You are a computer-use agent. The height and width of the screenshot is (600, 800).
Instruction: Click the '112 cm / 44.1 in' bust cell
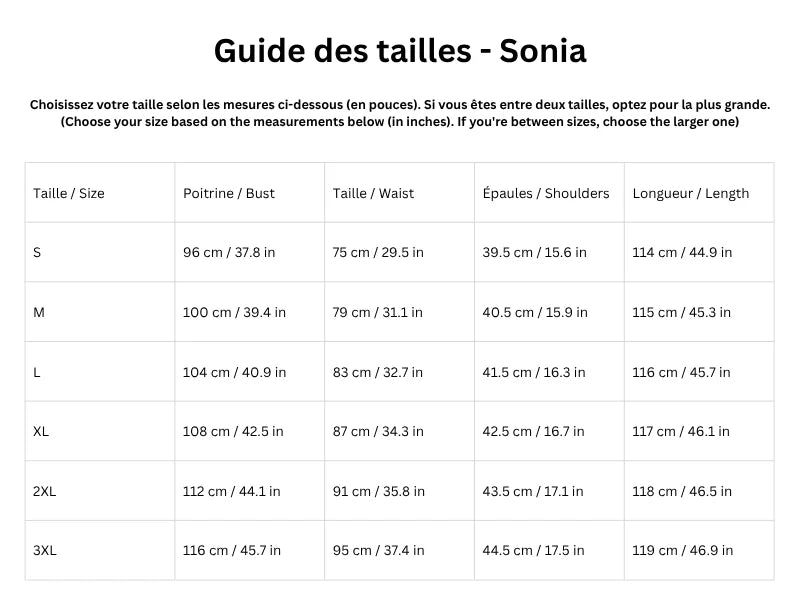[232, 491]
